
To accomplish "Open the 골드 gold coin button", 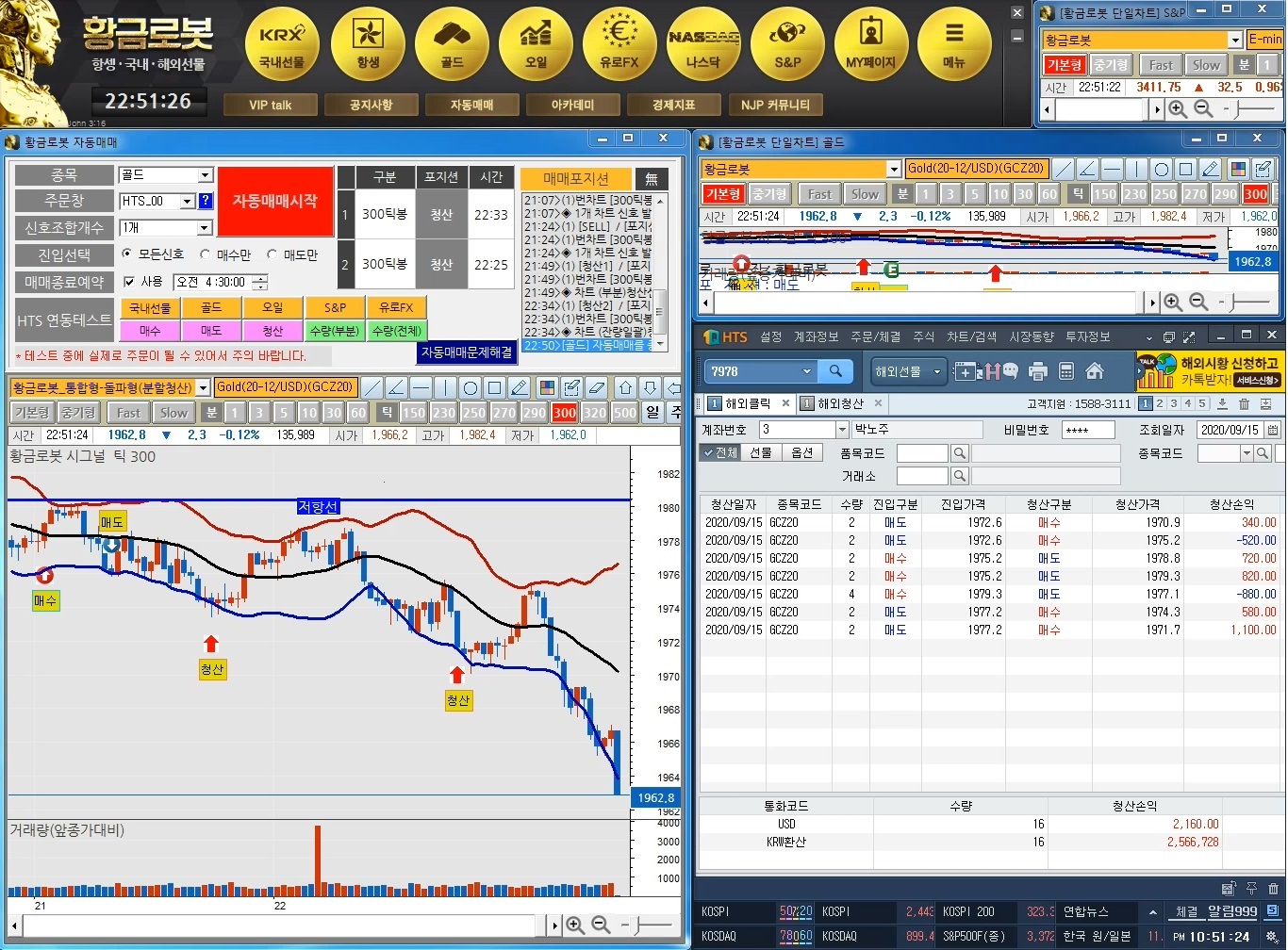I will point(452,43).
